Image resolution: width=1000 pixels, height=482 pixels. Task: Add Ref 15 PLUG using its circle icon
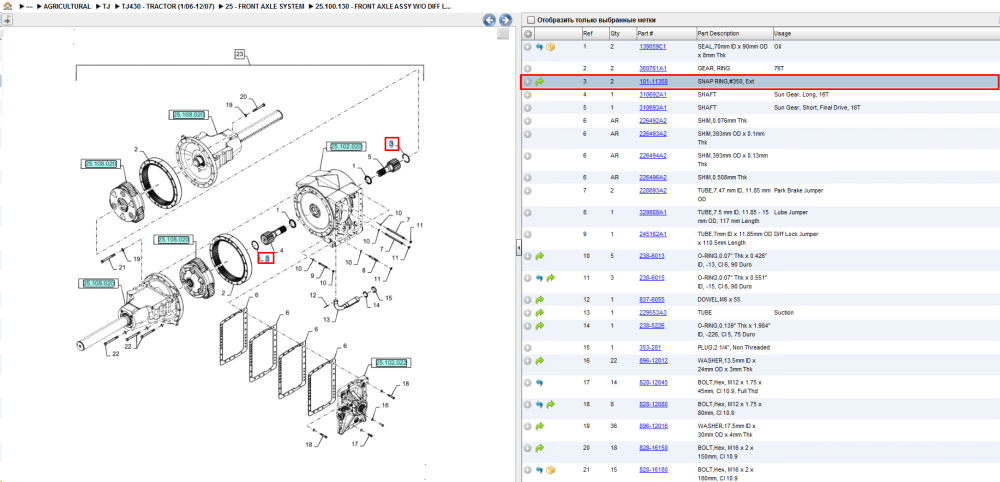(x=528, y=347)
